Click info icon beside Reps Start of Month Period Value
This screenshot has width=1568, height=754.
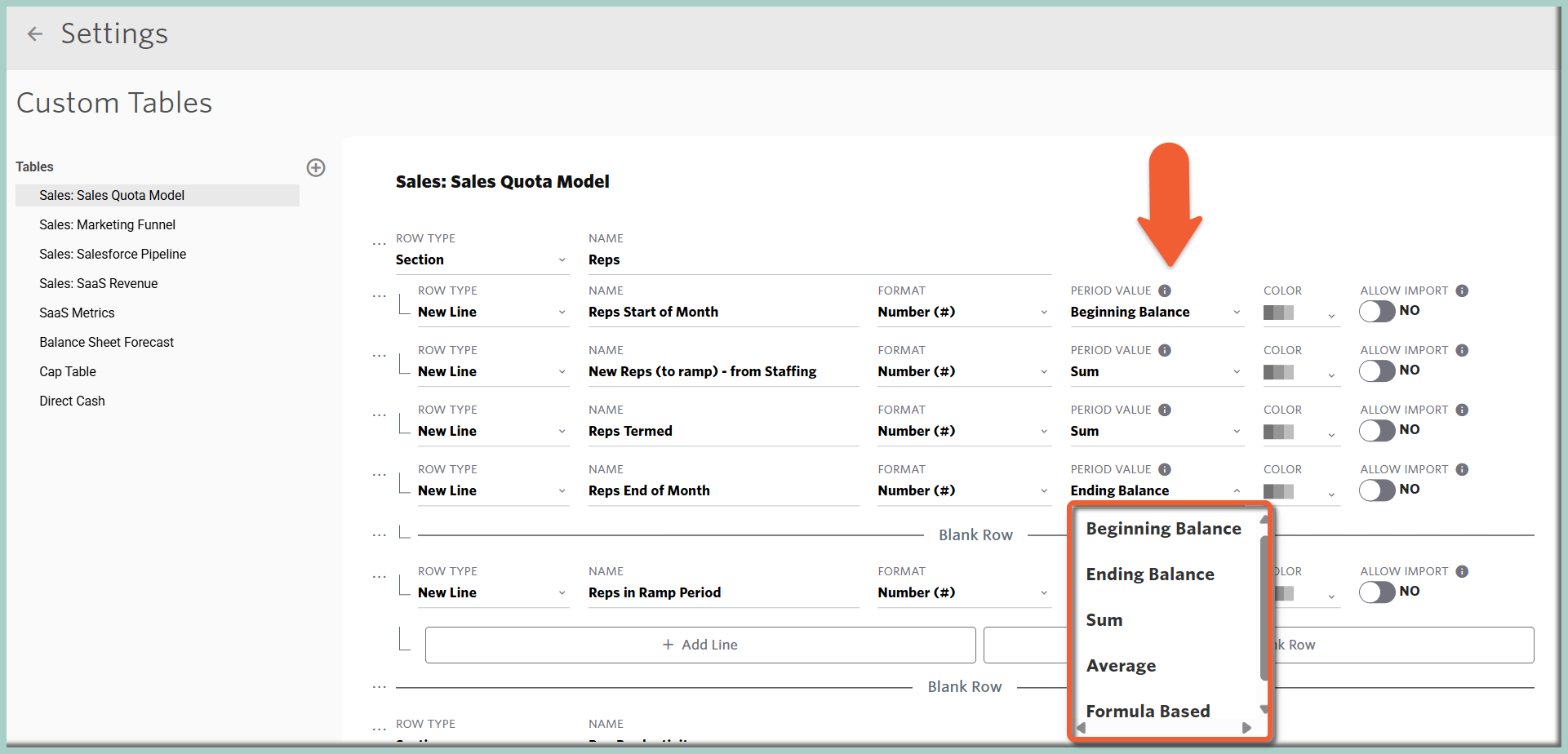1165,291
